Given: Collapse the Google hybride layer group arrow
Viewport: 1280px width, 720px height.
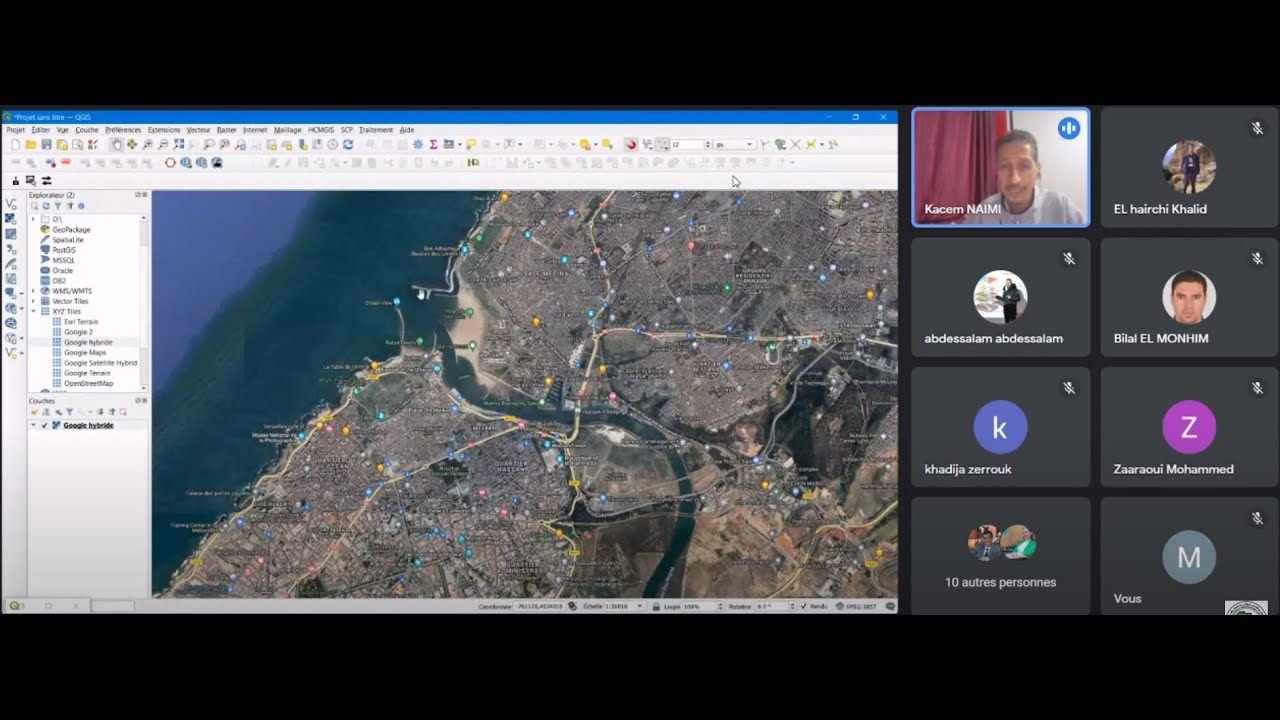Looking at the screenshot, I should (33, 425).
